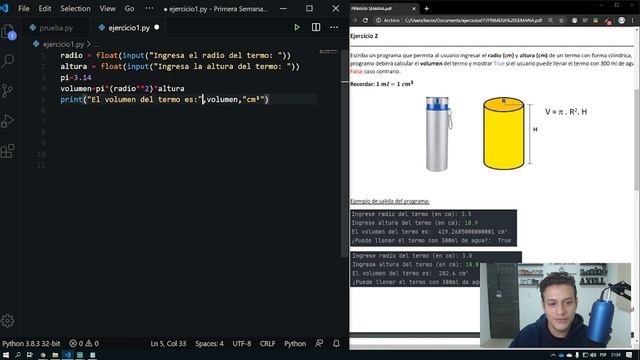Open the Run and Debug view

[8, 121]
